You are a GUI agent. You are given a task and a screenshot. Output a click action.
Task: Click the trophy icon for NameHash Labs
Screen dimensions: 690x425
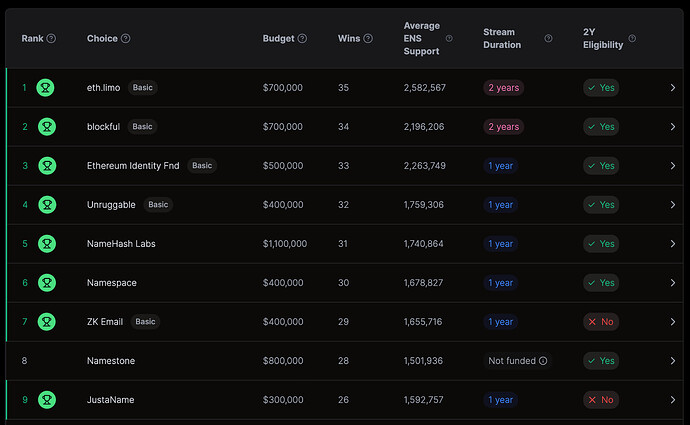[47, 244]
